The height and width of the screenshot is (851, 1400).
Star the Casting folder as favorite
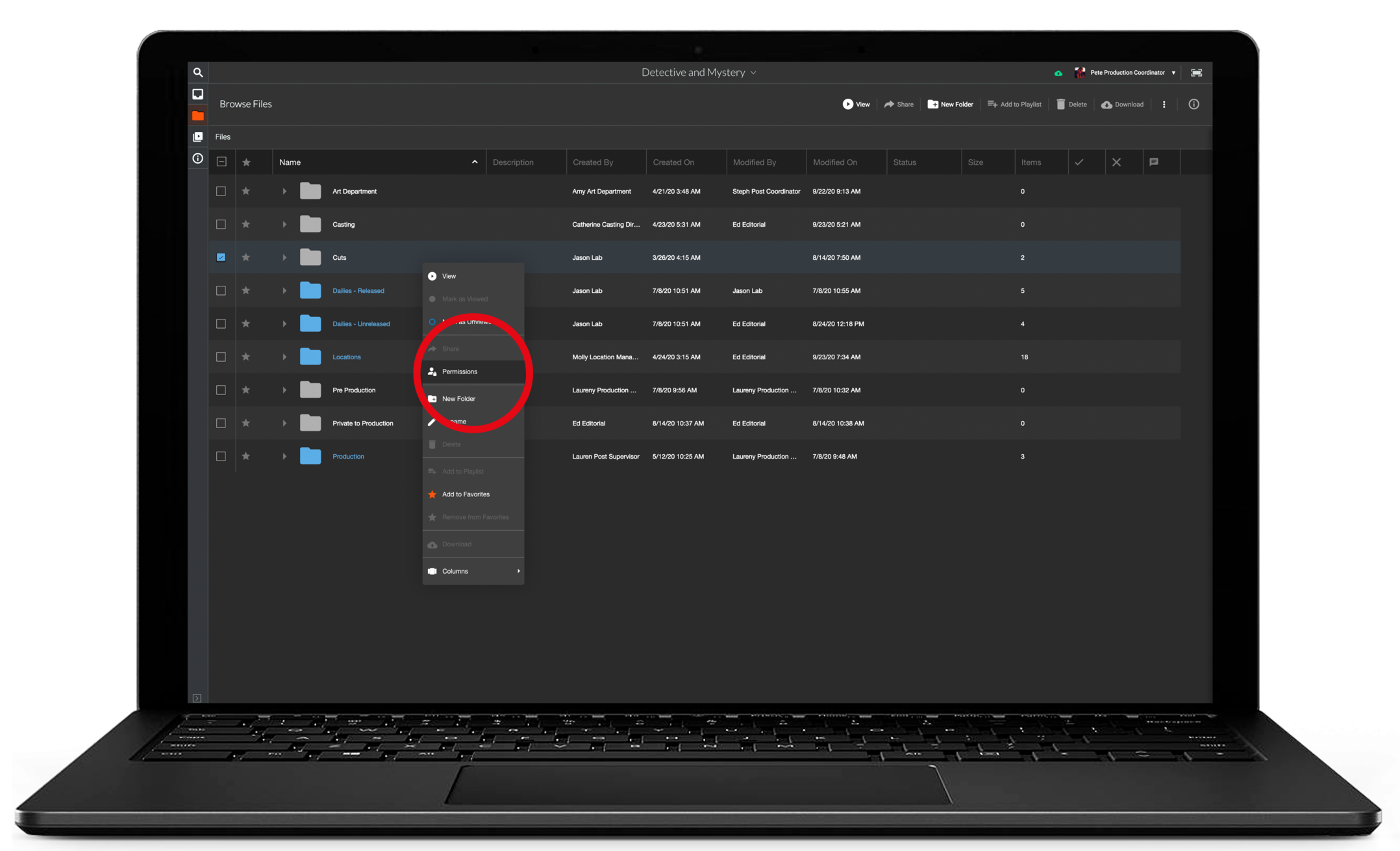[246, 224]
